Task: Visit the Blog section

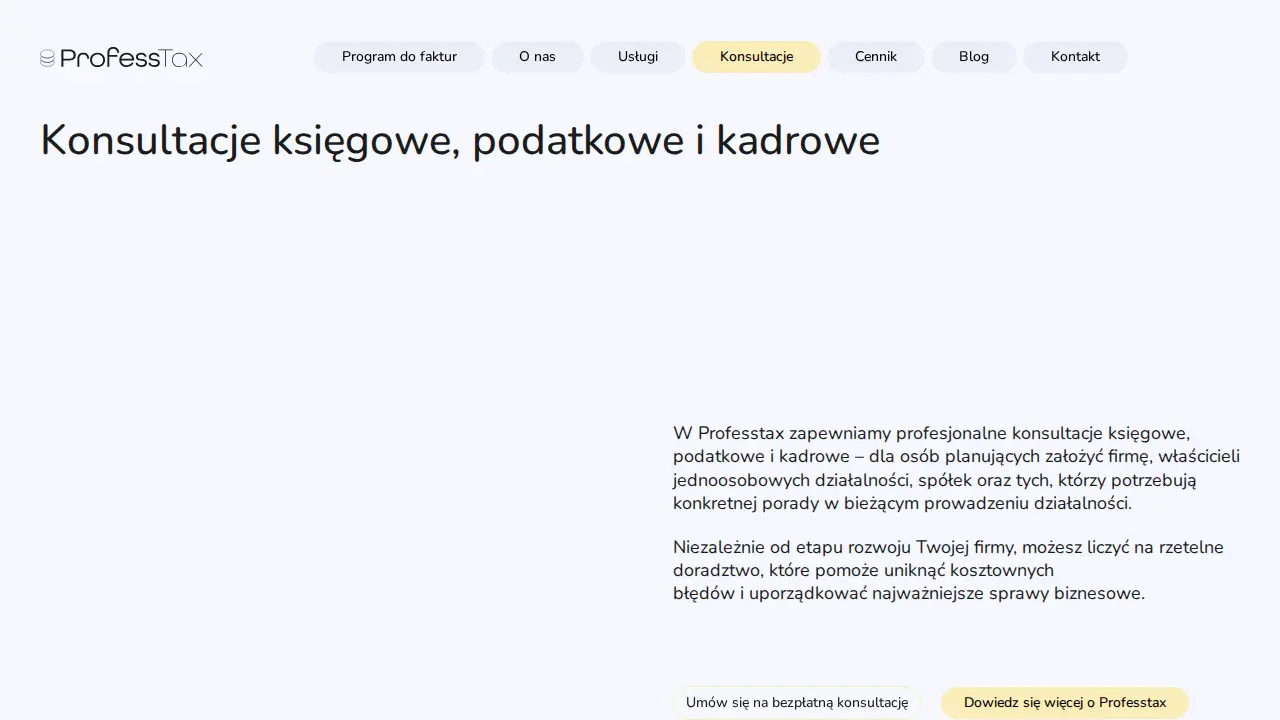Action: click(974, 57)
